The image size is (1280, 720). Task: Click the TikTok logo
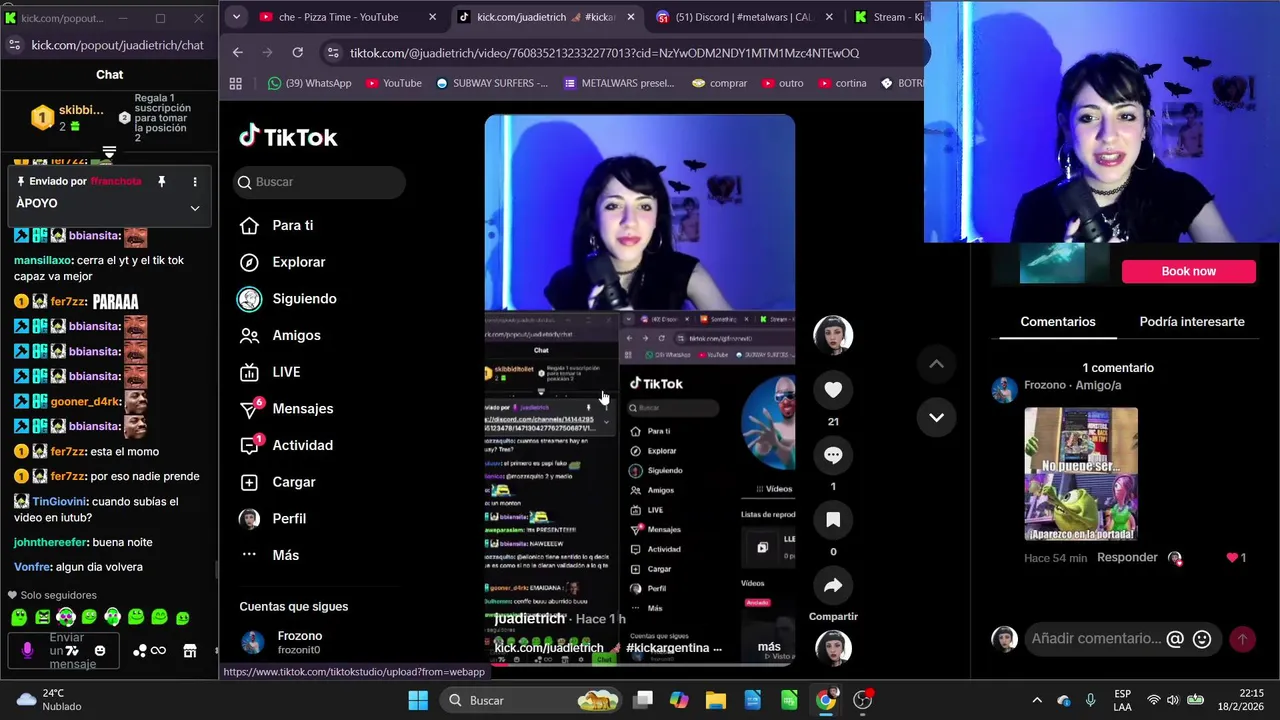(288, 137)
